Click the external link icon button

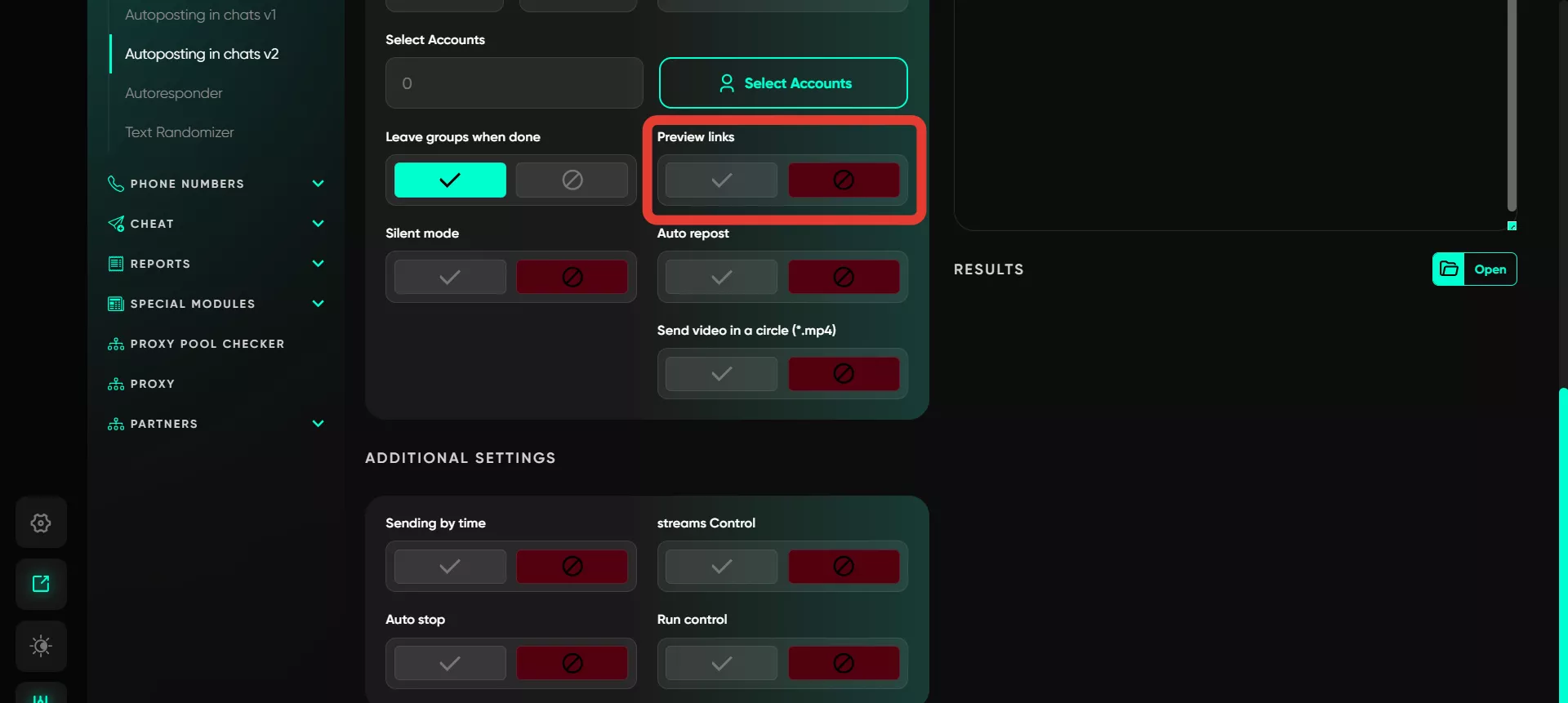tap(41, 584)
